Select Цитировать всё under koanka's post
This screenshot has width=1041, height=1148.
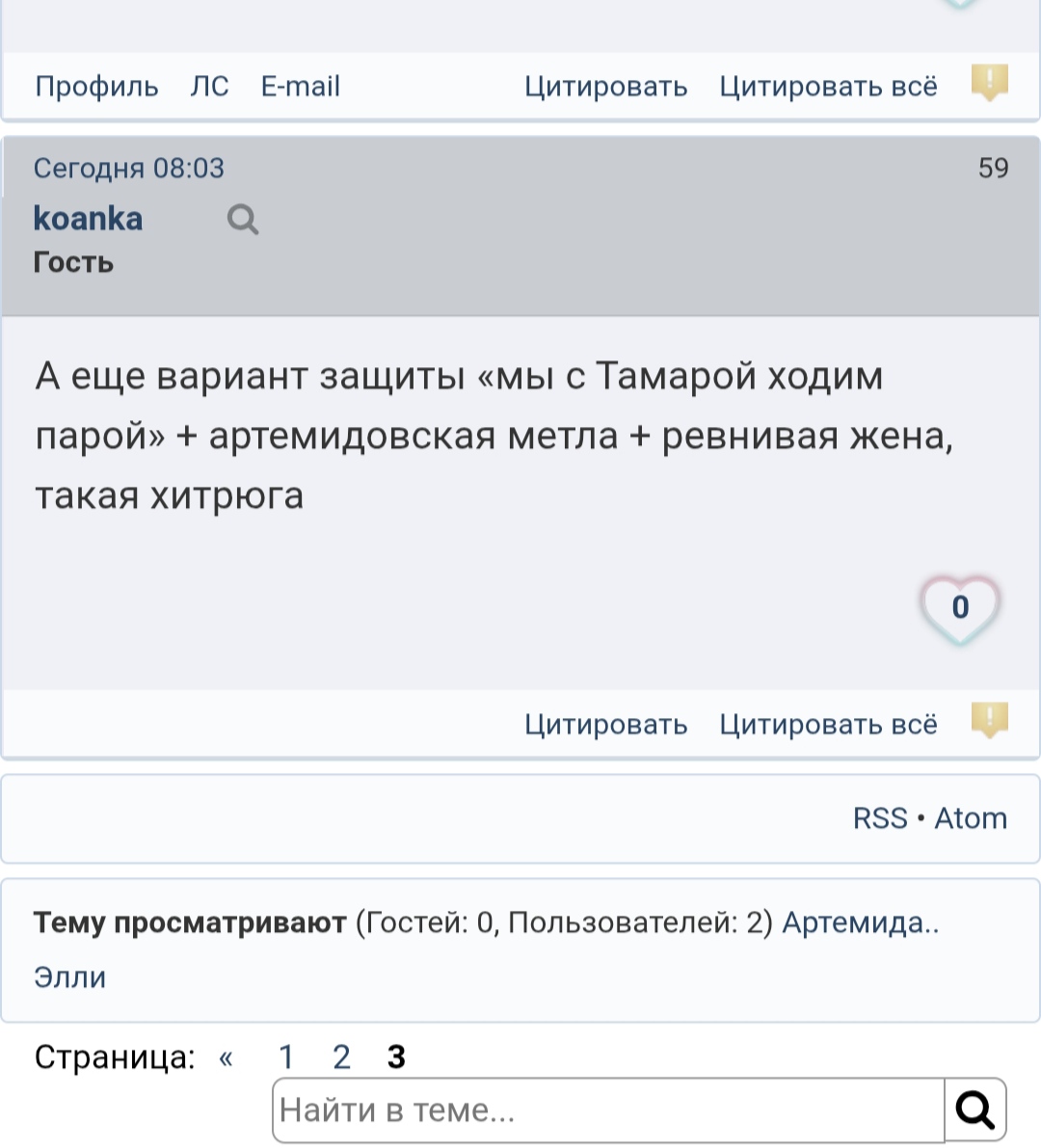(828, 724)
